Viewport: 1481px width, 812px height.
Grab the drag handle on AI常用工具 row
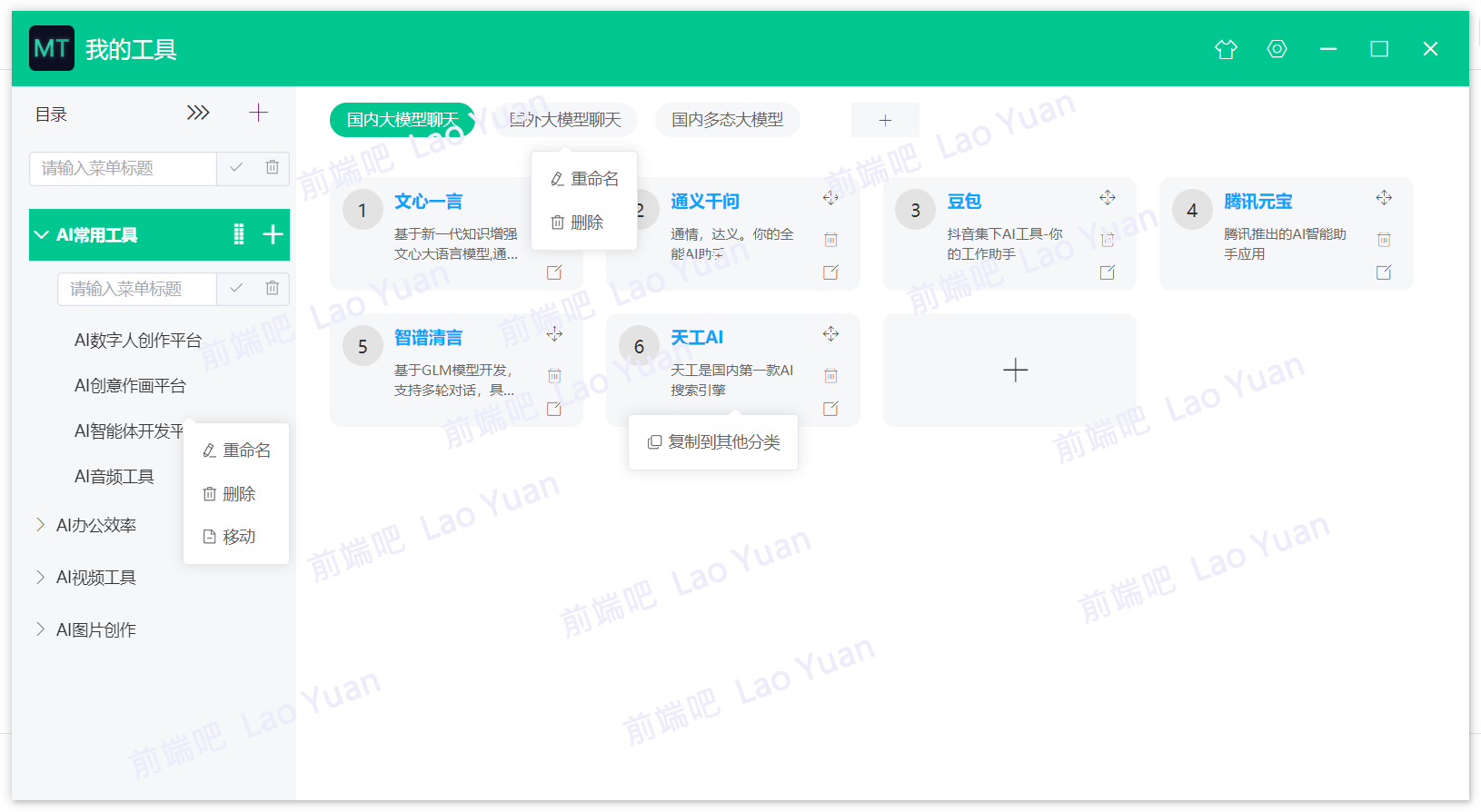click(x=238, y=234)
